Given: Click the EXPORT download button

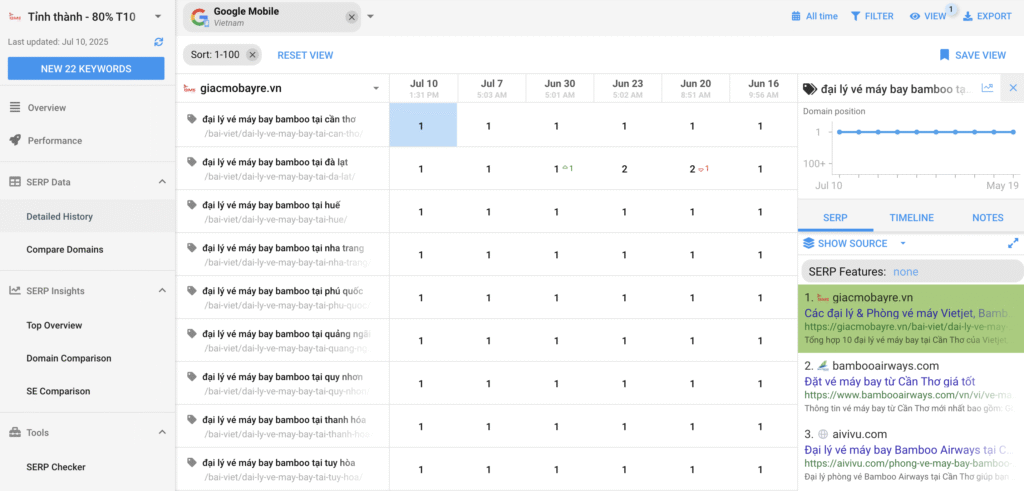Looking at the screenshot, I should coord(987,16).
